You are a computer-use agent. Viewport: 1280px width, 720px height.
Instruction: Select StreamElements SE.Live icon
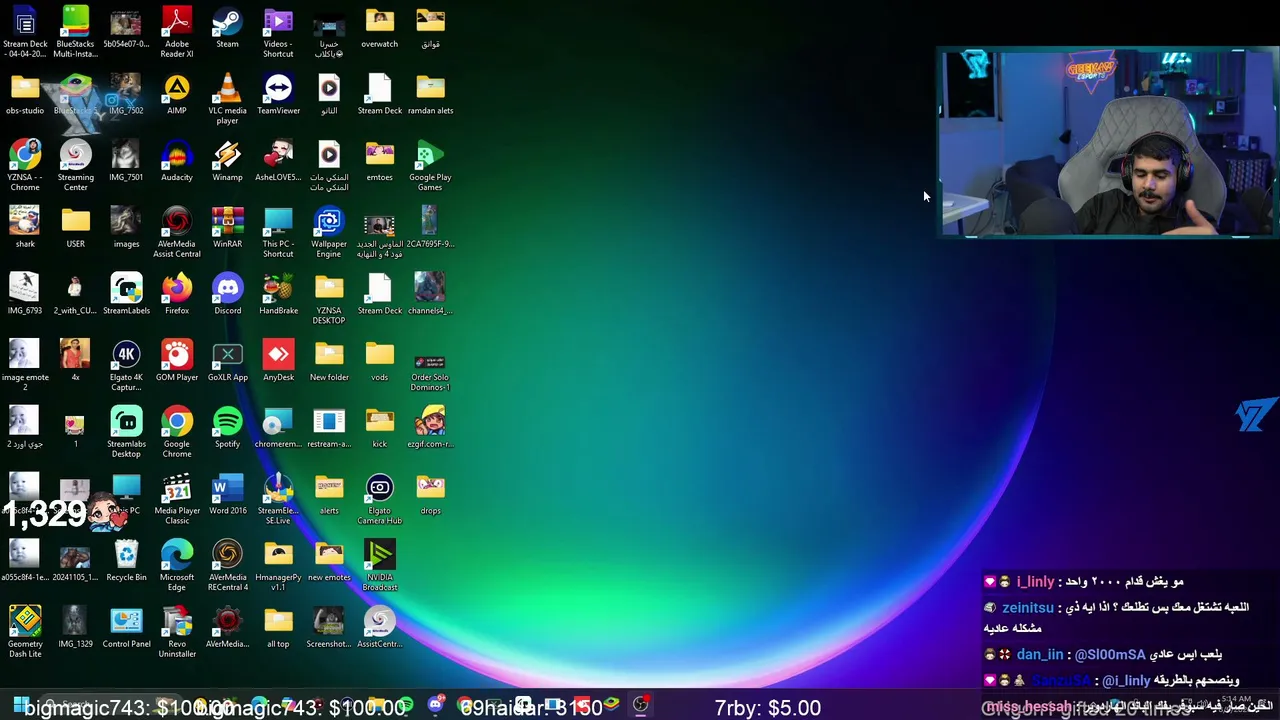coord(278,499)
